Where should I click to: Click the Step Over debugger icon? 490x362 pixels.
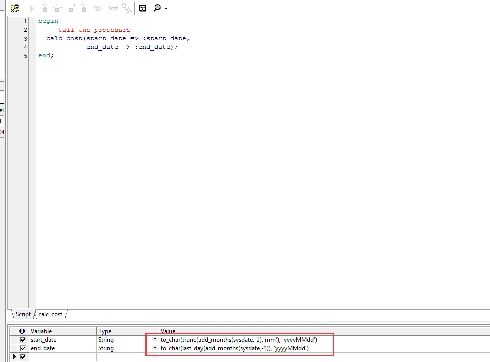pos(58,8)
